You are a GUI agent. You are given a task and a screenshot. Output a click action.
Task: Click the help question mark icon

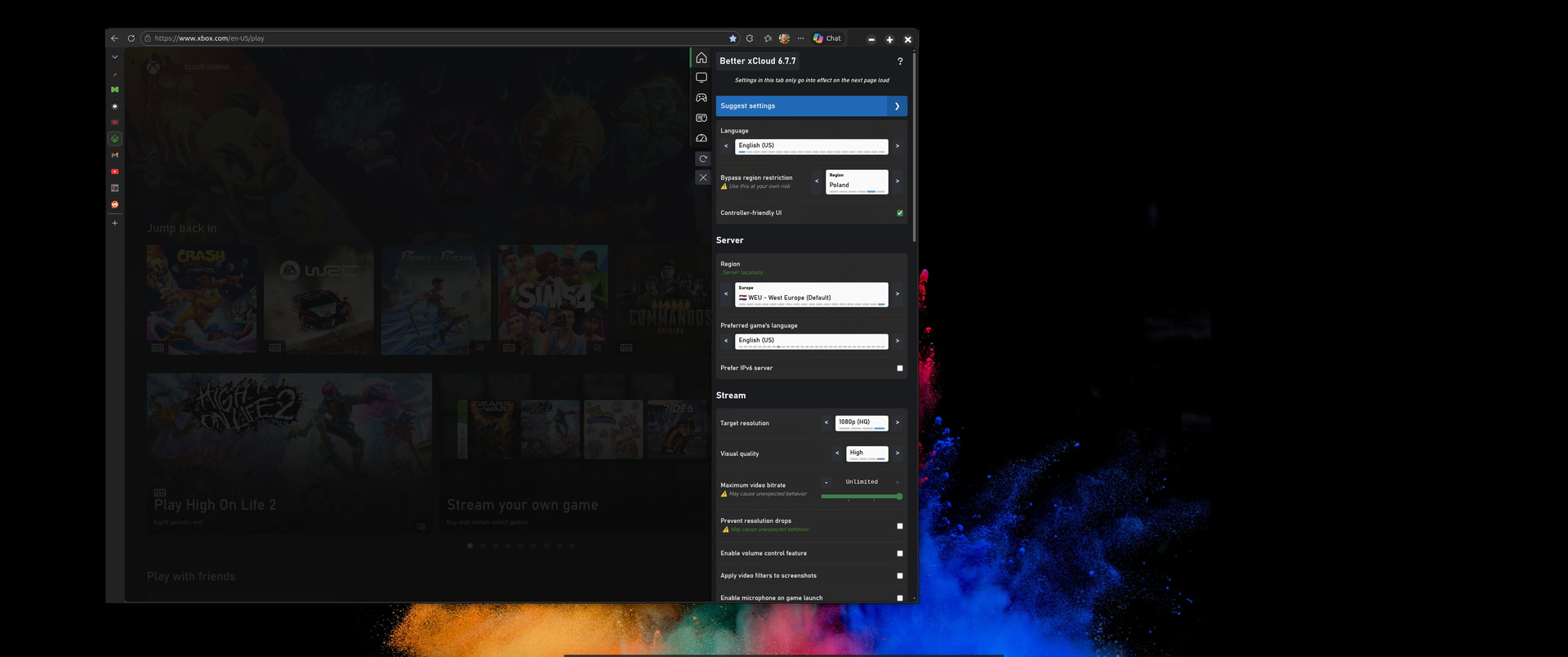click(900, 61)
